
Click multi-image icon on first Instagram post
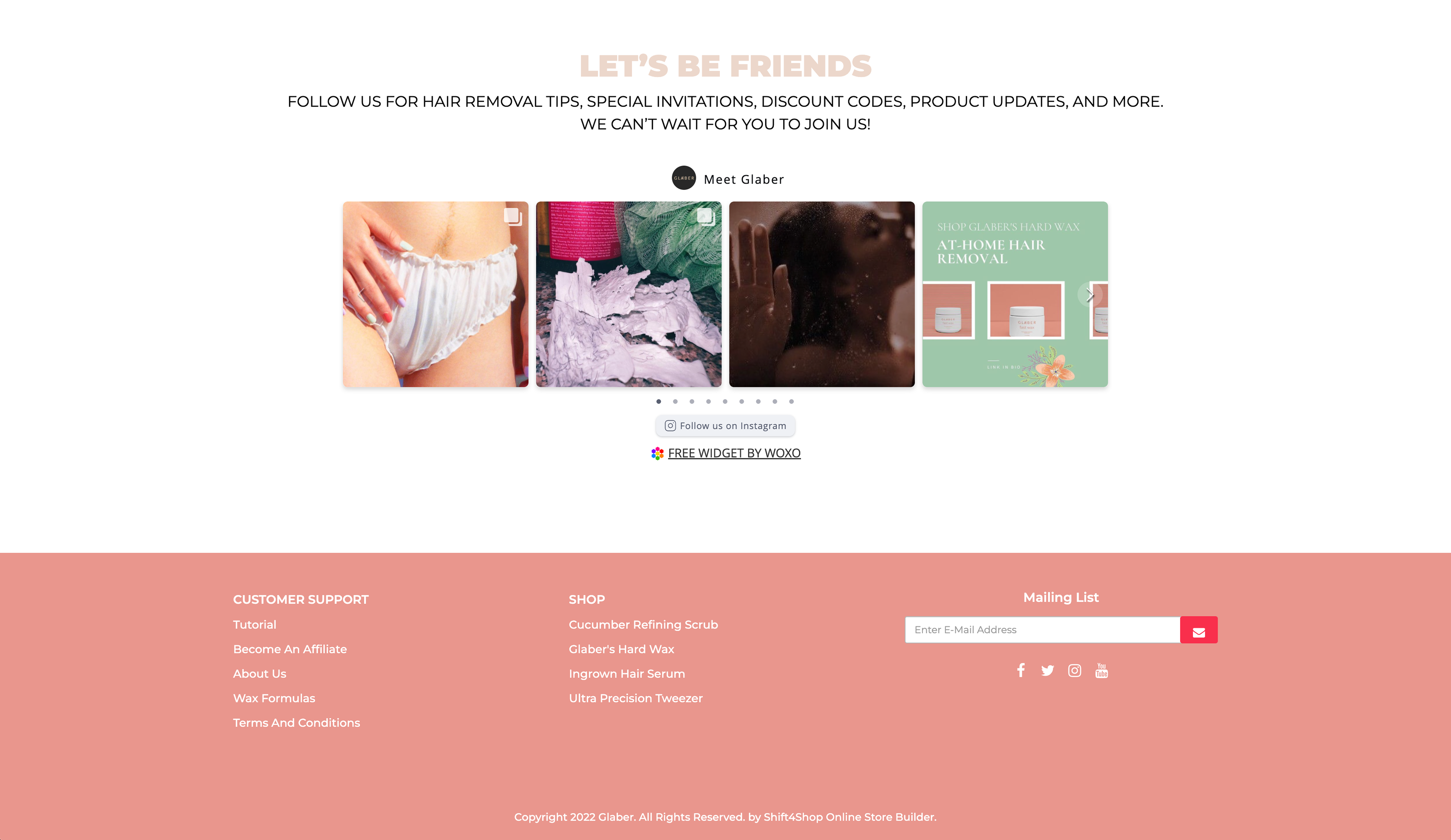coord(512,217)
